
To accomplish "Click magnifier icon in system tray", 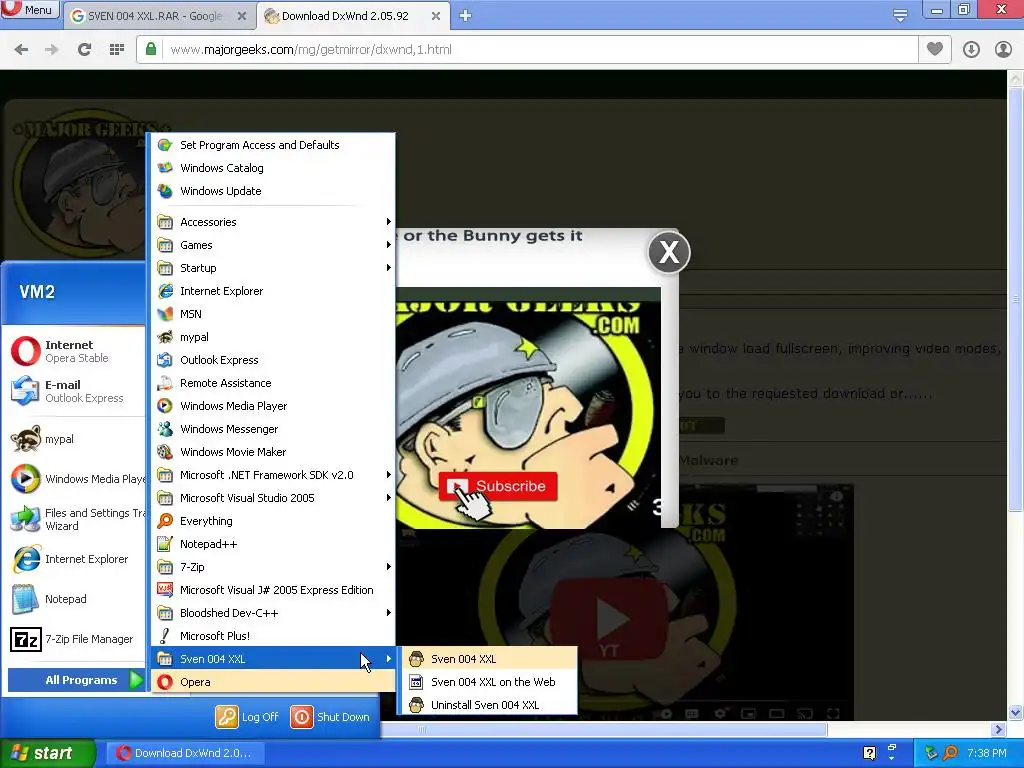I will [x=950, y=753].
